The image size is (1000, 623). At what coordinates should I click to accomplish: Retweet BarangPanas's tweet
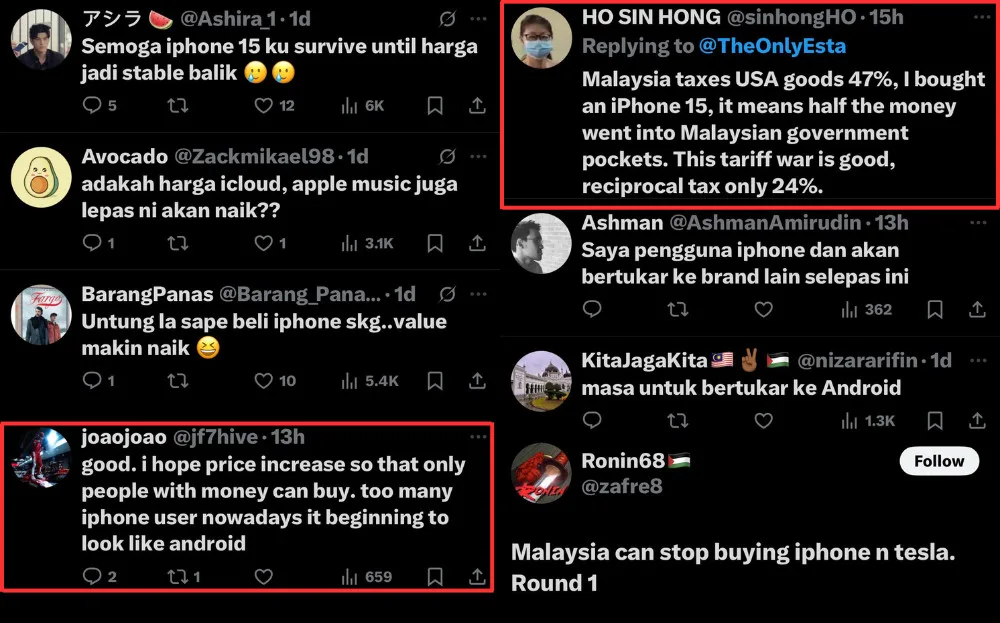178,381
